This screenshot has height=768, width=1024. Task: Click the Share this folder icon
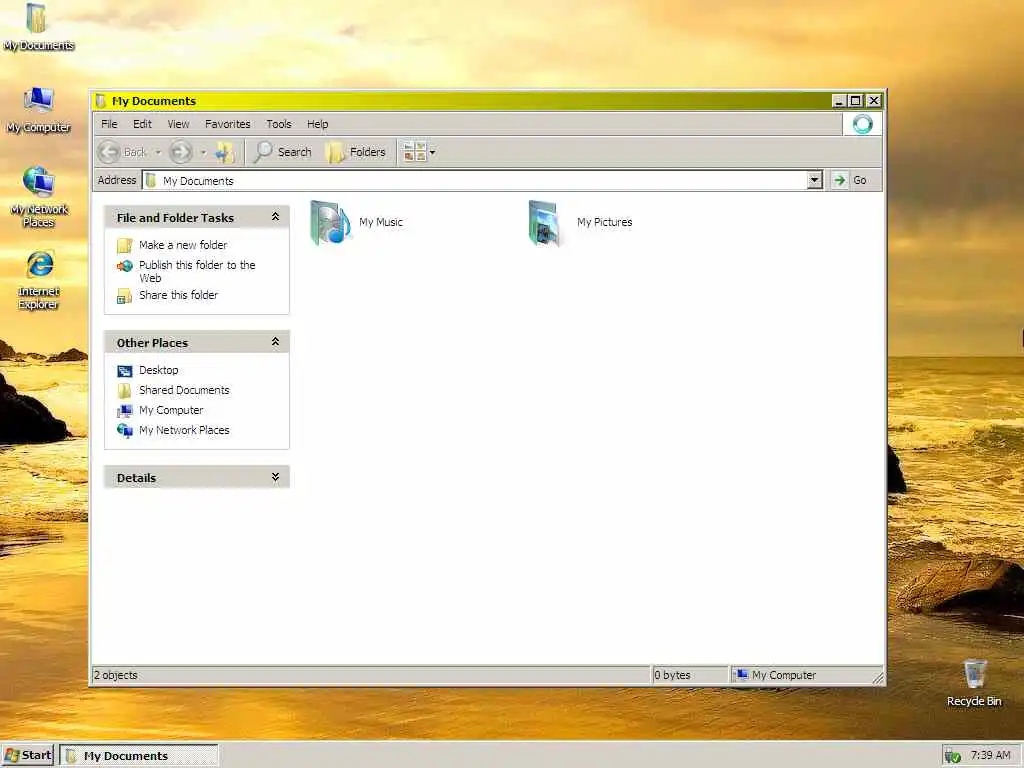[125, 296]
